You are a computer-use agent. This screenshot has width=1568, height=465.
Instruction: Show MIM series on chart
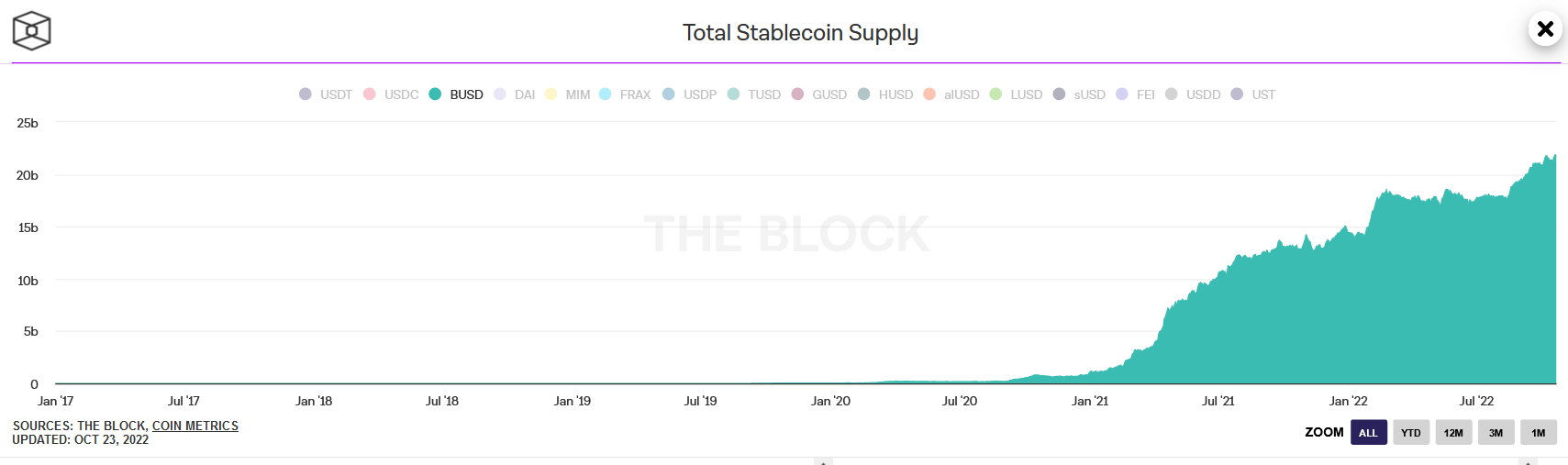[x=568, y=94]
